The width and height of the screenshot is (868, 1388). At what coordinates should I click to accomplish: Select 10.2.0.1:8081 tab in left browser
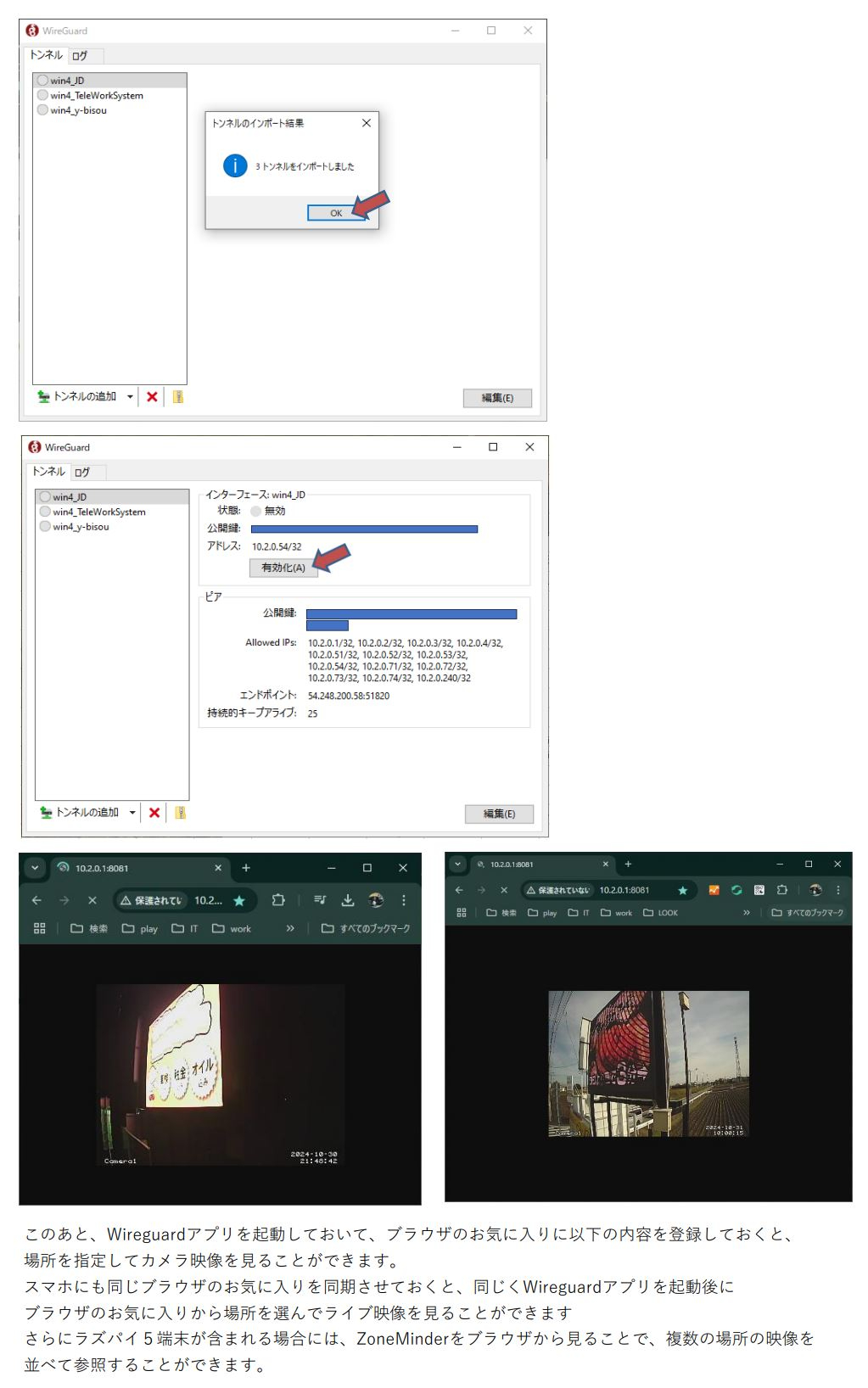(x=140, y=868)
